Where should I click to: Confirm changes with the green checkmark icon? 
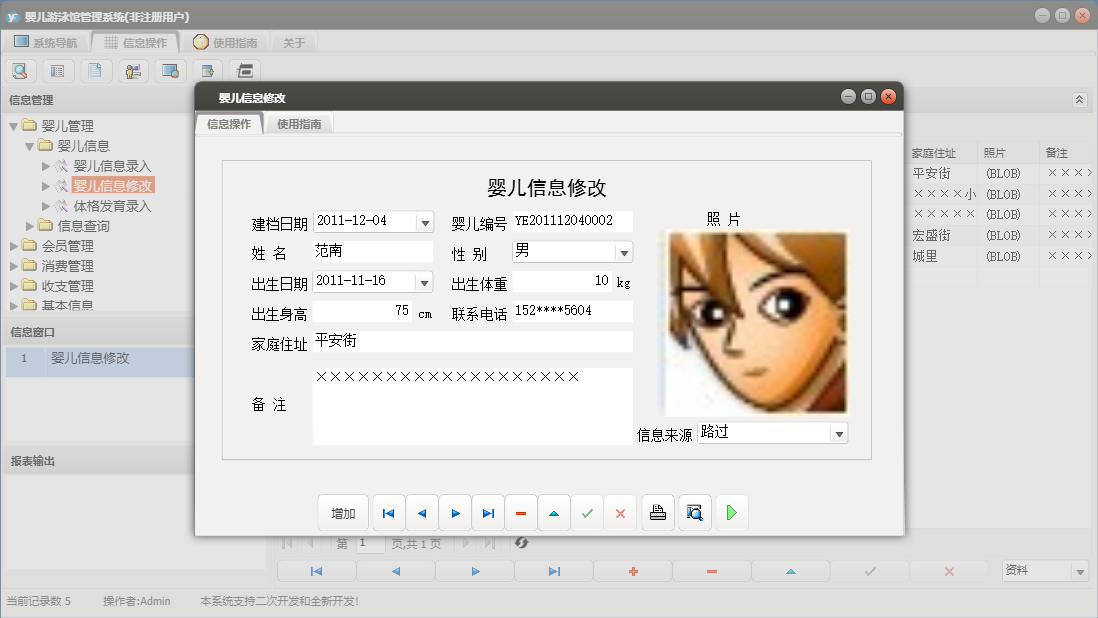point(588,512)
